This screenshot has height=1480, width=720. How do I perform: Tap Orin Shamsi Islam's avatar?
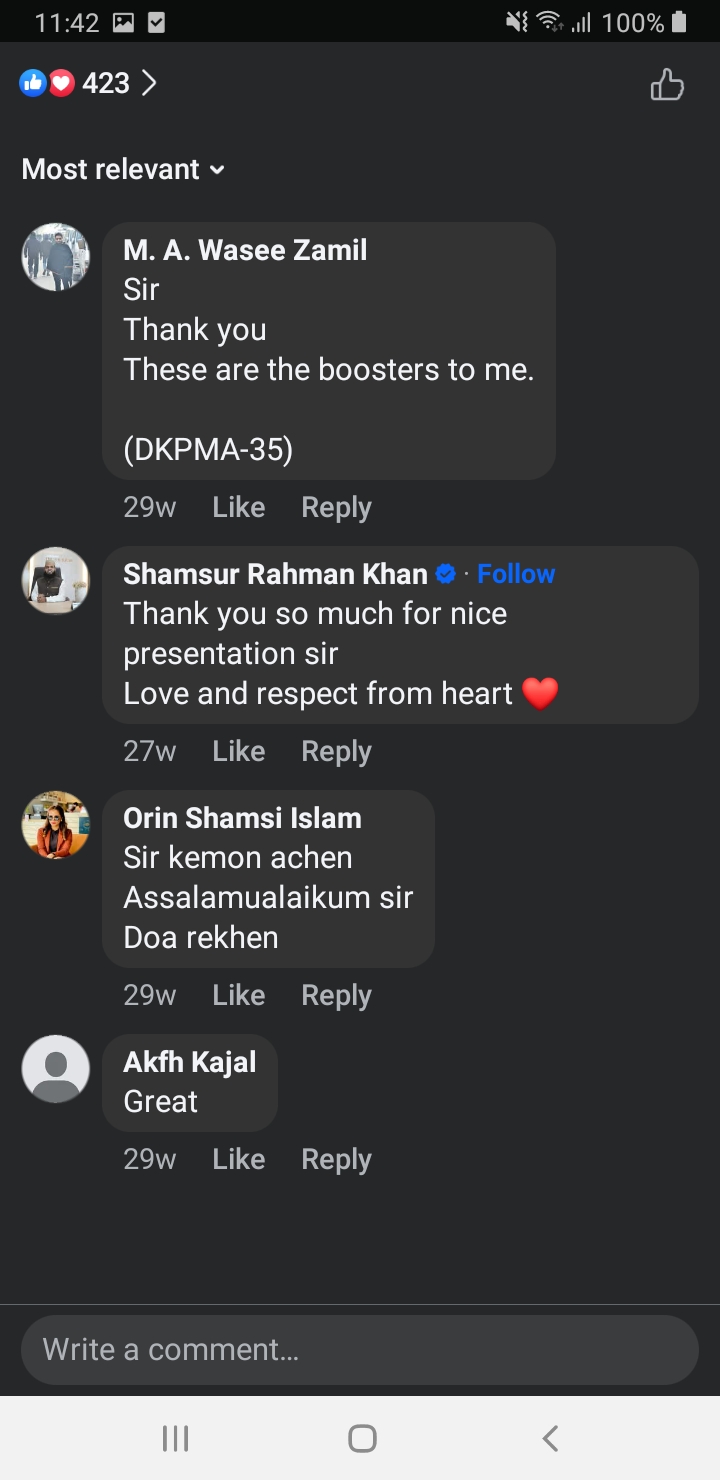click(x=56, y=825)
